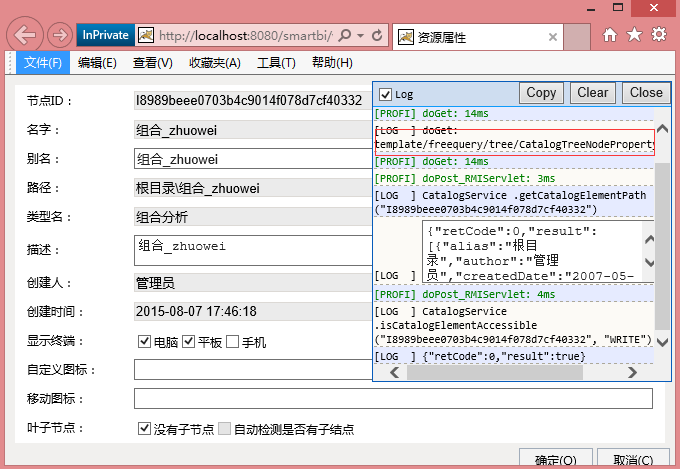
Task: Open the browser Home page icon
Action: tap(610, 35)
